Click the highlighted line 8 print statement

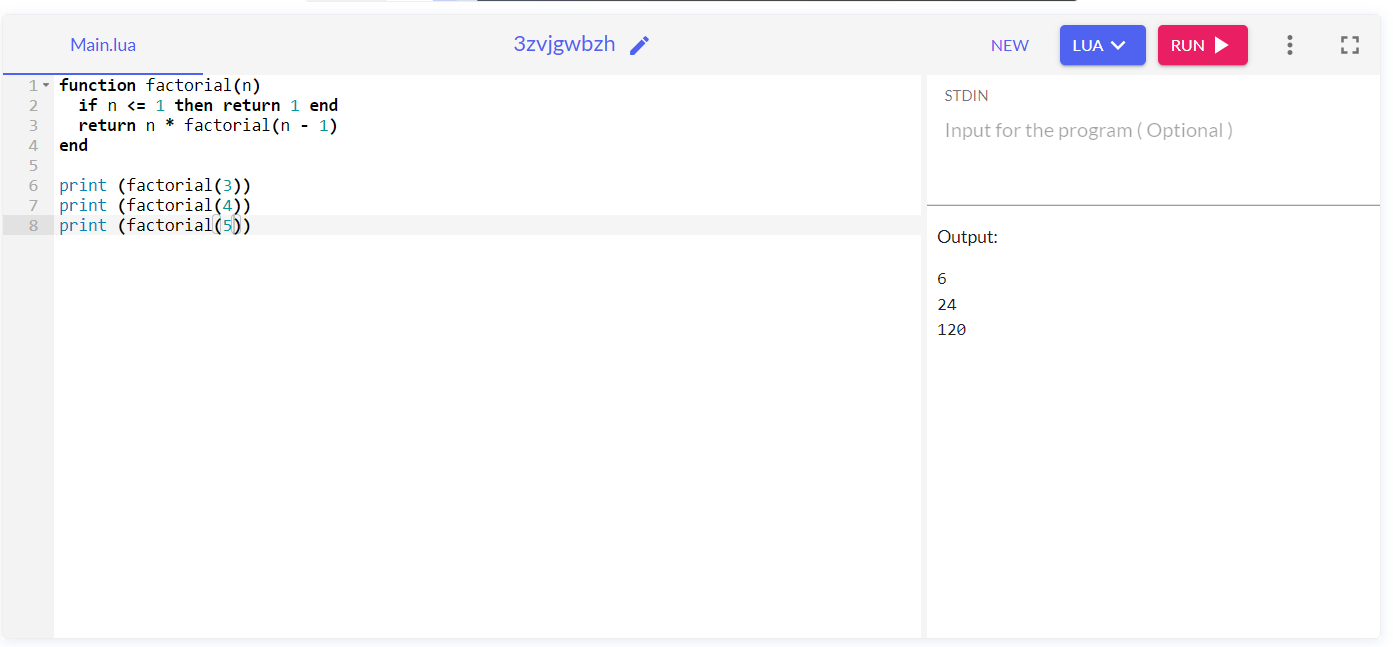click(x=155, y=224)
